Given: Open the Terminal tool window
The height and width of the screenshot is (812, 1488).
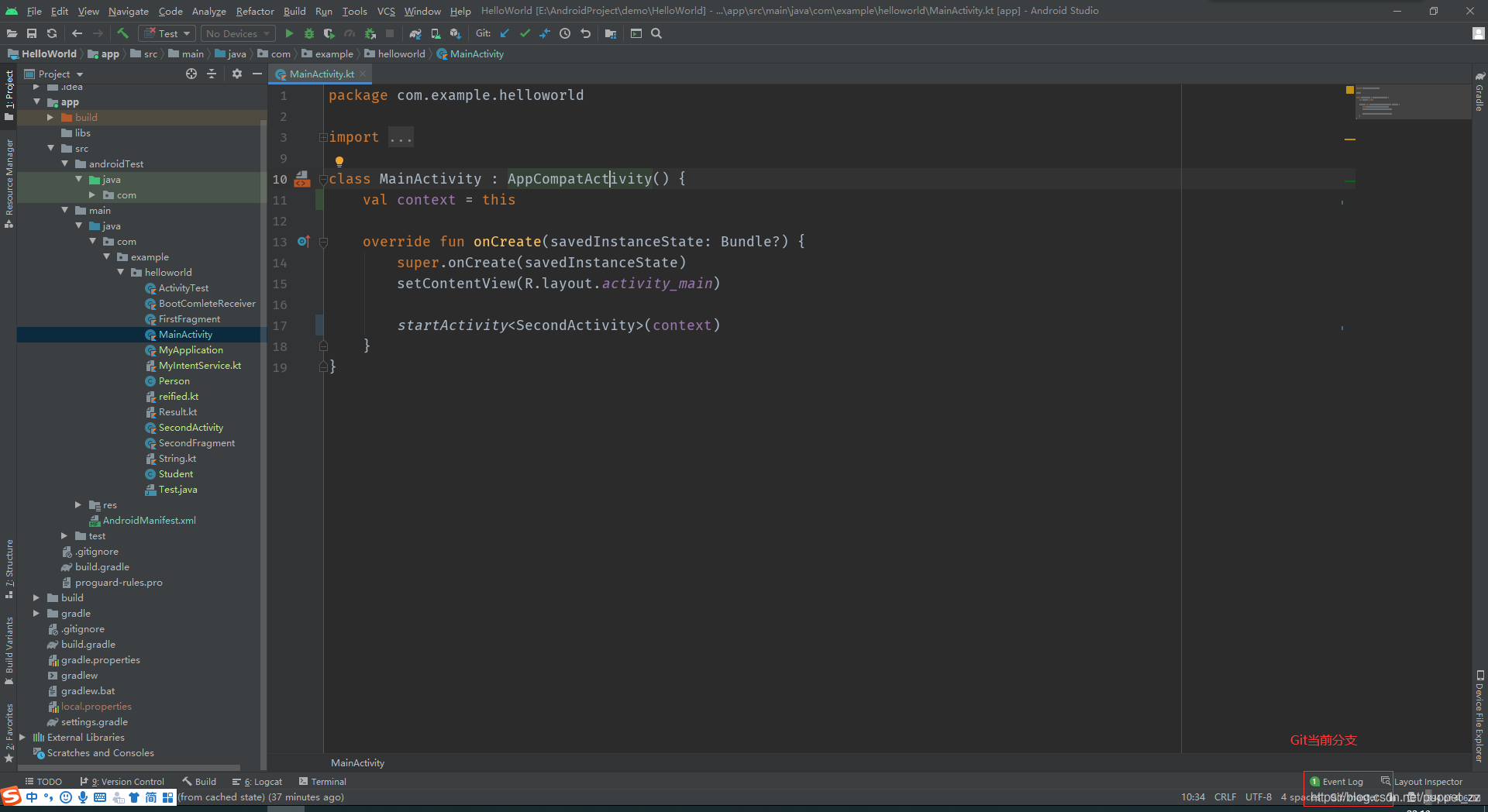Looking at the screenshot, I should pyautogui.click(x=322, y=782).
